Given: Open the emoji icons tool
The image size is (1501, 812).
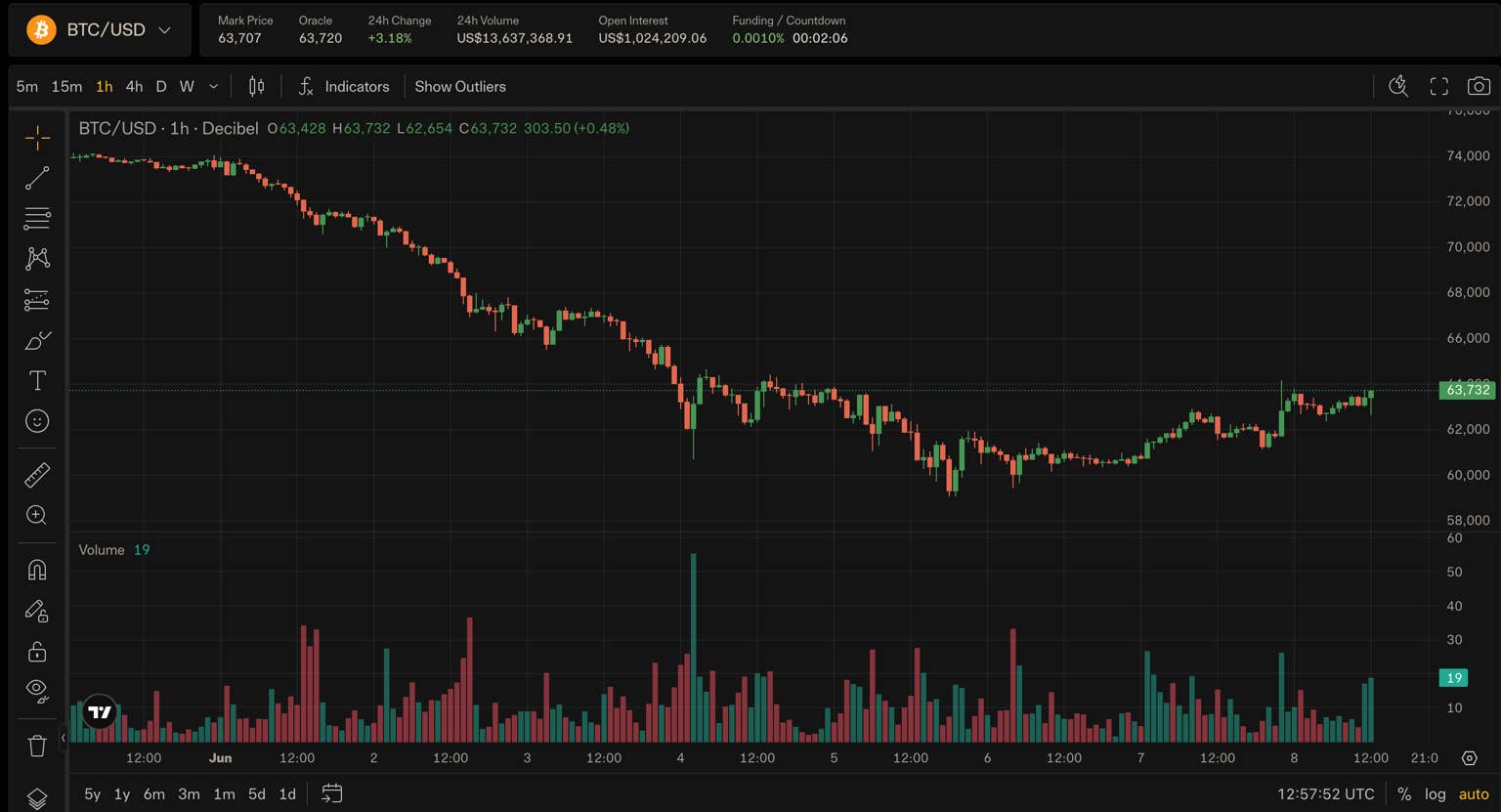Looking at the screenshot, I should tap(37, 421).
